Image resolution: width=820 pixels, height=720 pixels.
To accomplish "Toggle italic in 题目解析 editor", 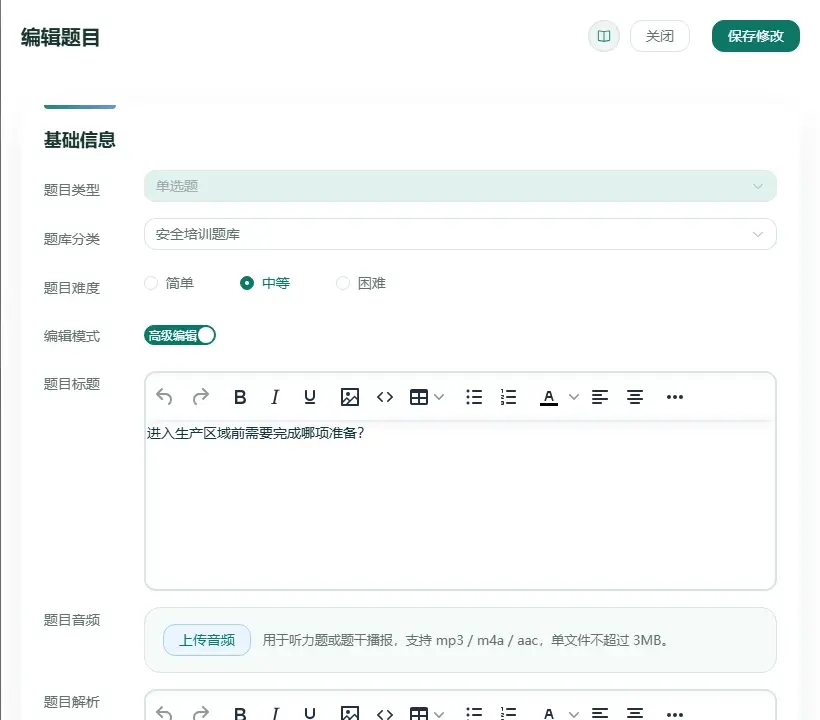I will (x=275, y=714).
